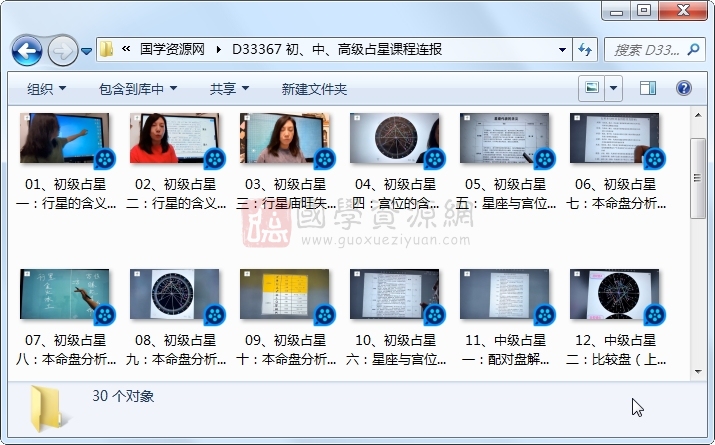The height and width of the screenshot is (445, 715).
Task: Select D33367 初、中、高级占星课程连报 breadcrumb
Action: point(337,49)
